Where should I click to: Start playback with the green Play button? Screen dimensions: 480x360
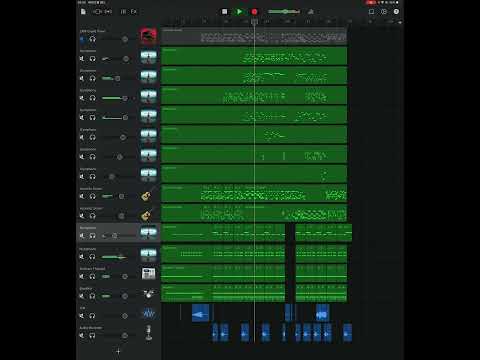239,12
